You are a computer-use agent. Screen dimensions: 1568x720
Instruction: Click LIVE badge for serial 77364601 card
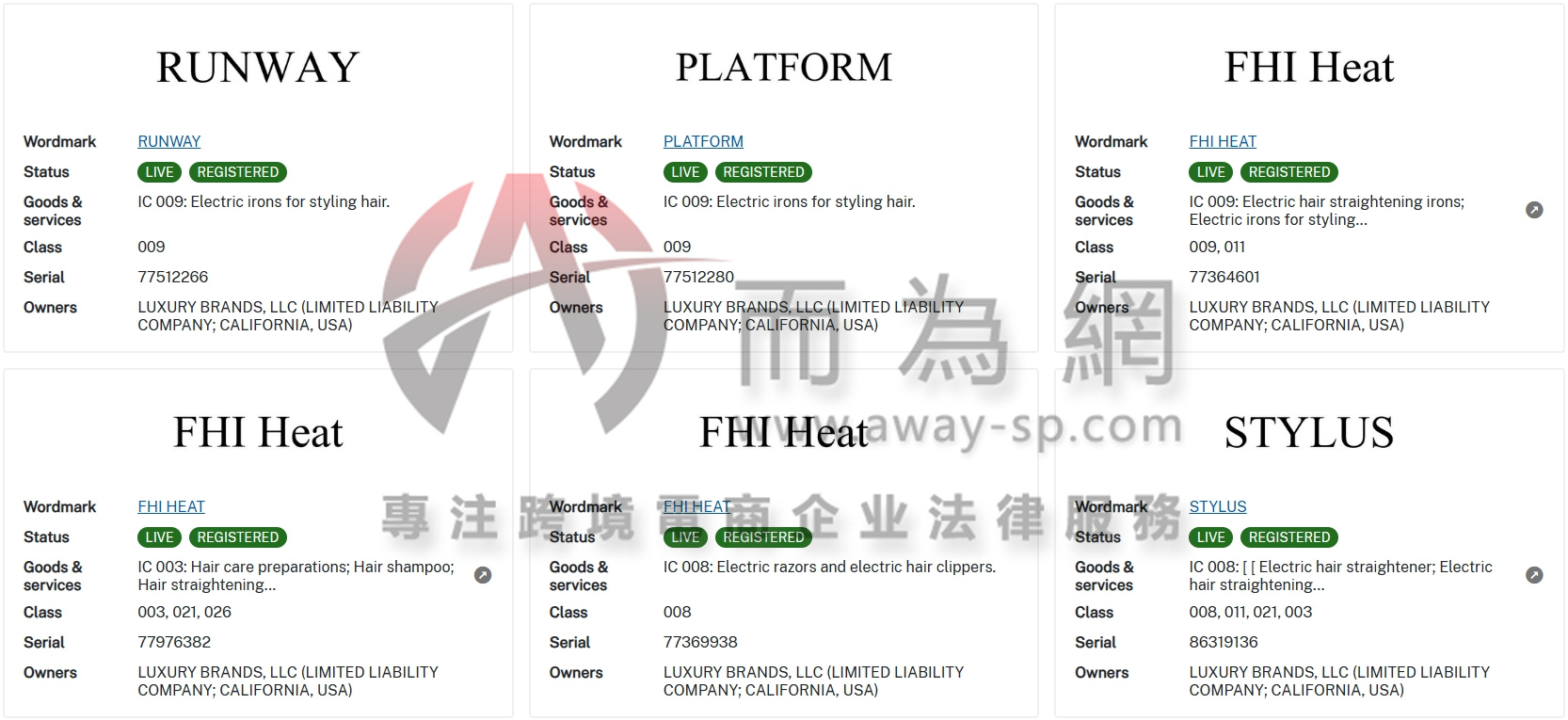[1211, 172]
